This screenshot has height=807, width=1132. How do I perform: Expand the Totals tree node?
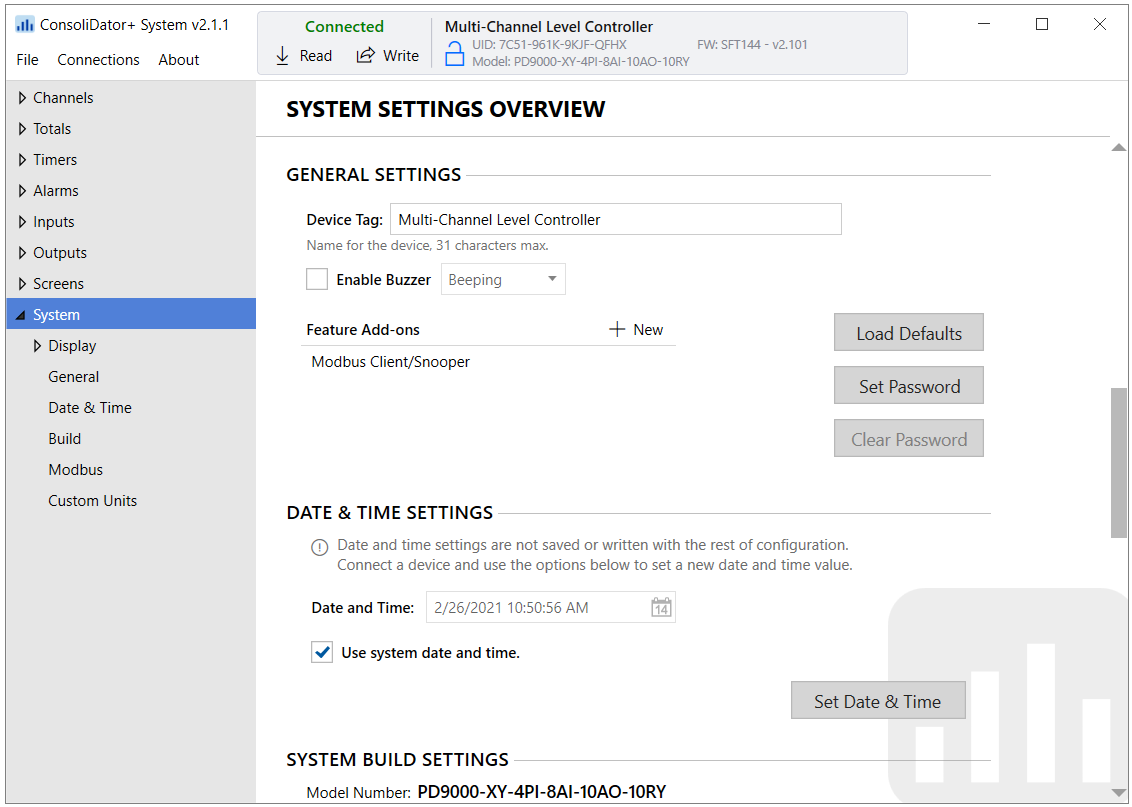pyautogui.click(x=22, y=128)
